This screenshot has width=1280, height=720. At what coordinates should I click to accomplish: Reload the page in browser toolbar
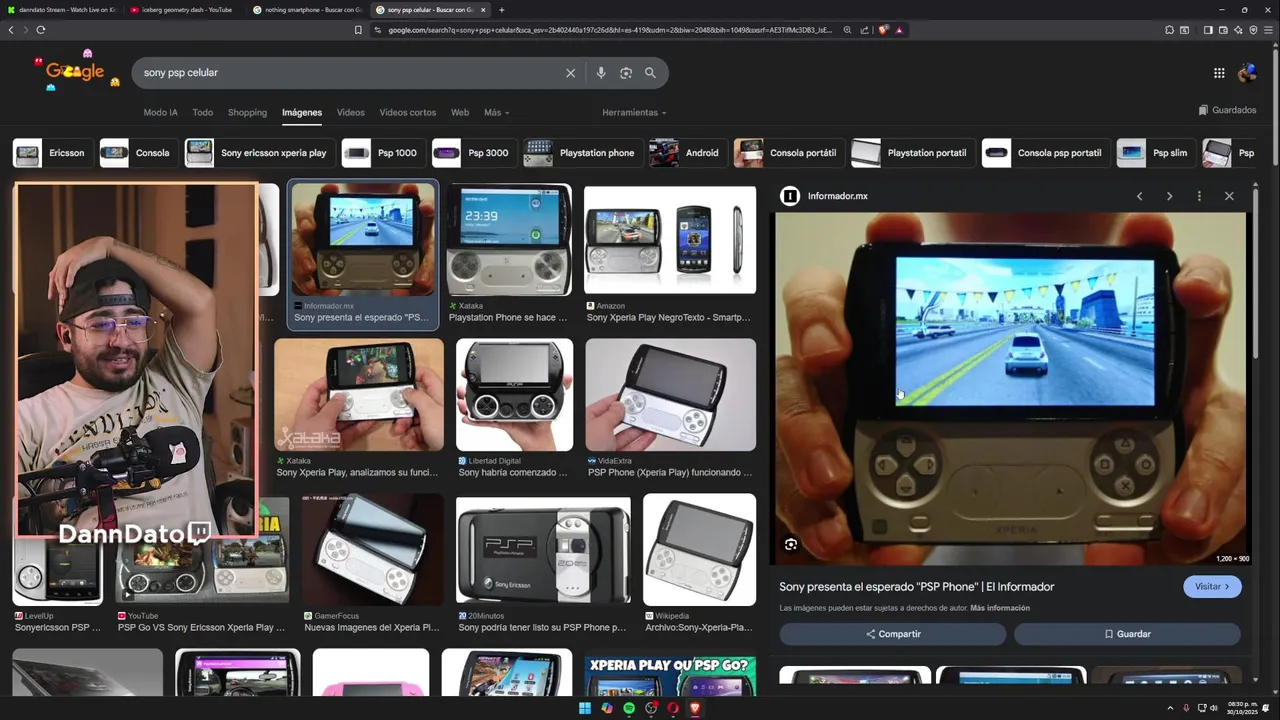41,30
